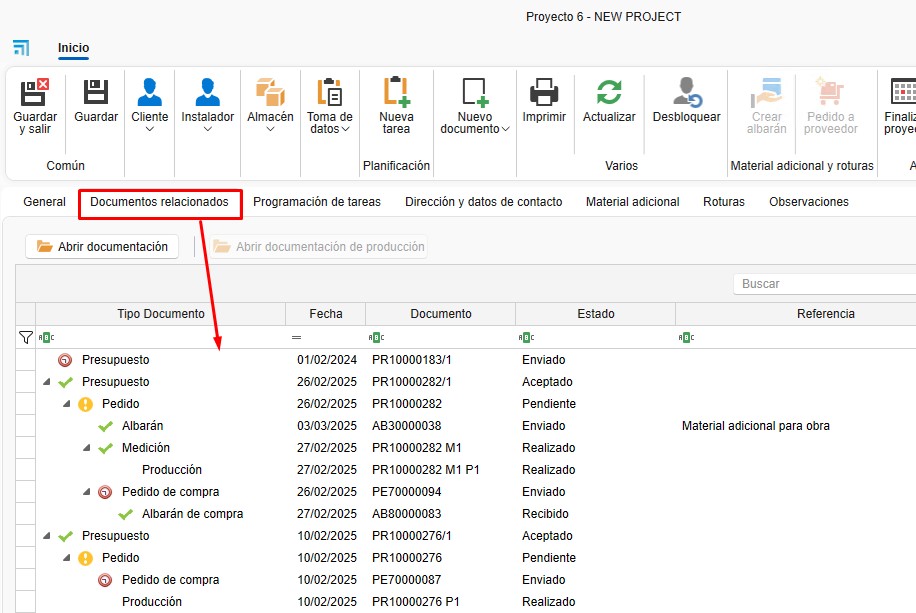Focus the Buscar search field

click(824, 284)
